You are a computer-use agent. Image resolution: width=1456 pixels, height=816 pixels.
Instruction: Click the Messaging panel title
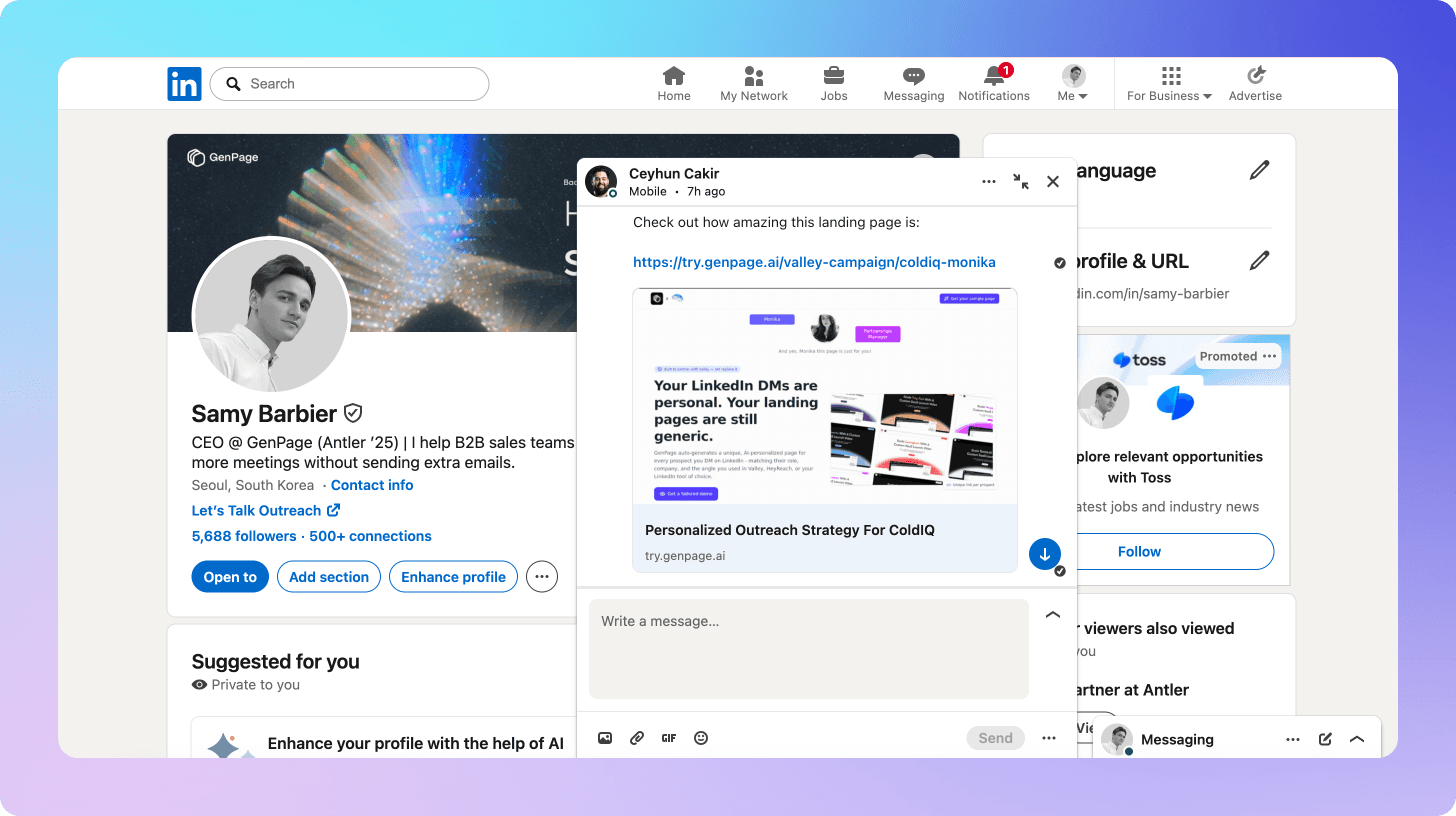click(x=1177, y=740)
